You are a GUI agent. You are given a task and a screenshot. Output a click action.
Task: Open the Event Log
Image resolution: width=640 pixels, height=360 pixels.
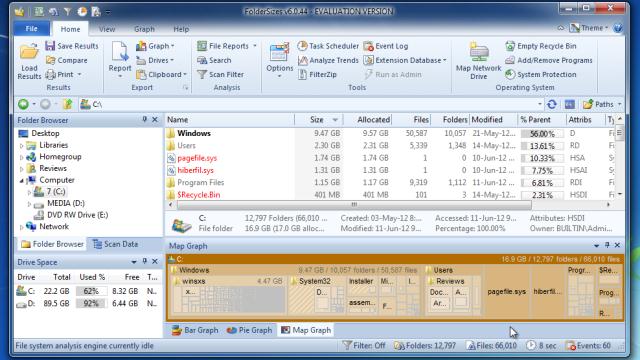(386, 46)
